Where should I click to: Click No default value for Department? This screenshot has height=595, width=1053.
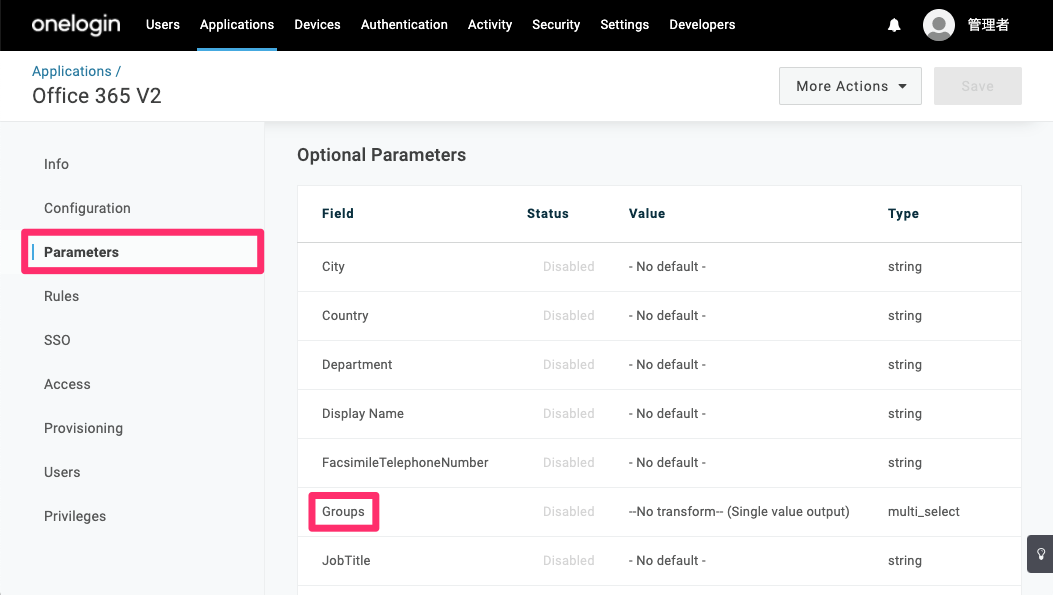(667, 365)
